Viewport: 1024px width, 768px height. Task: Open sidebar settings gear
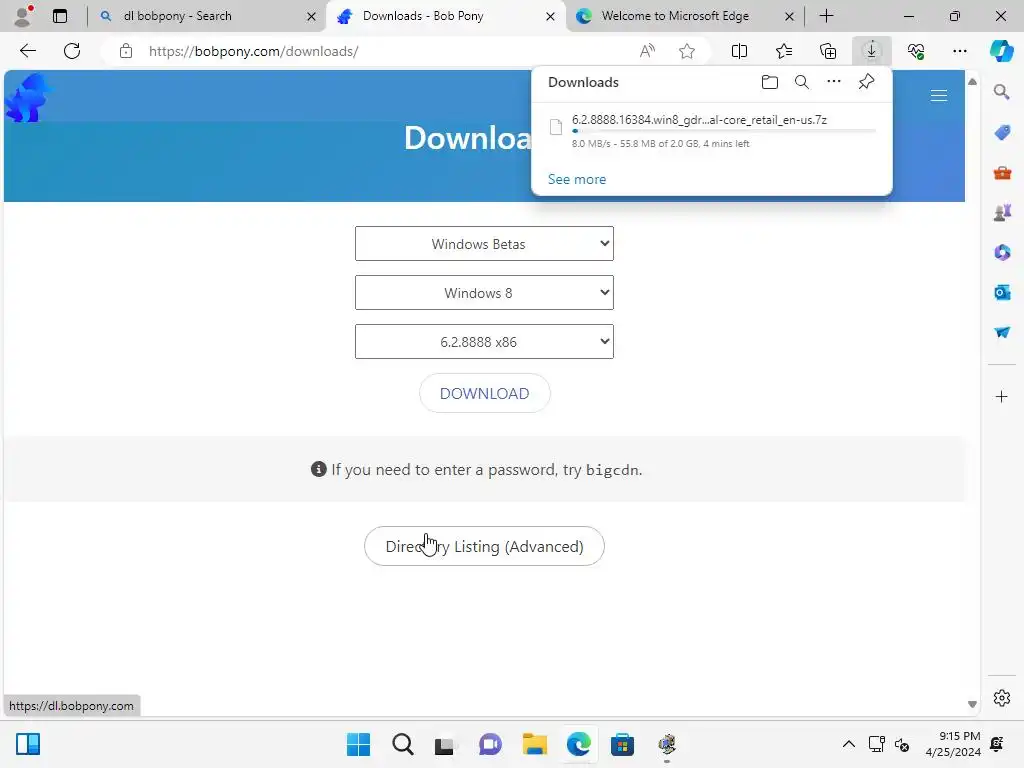[1002, 698]
